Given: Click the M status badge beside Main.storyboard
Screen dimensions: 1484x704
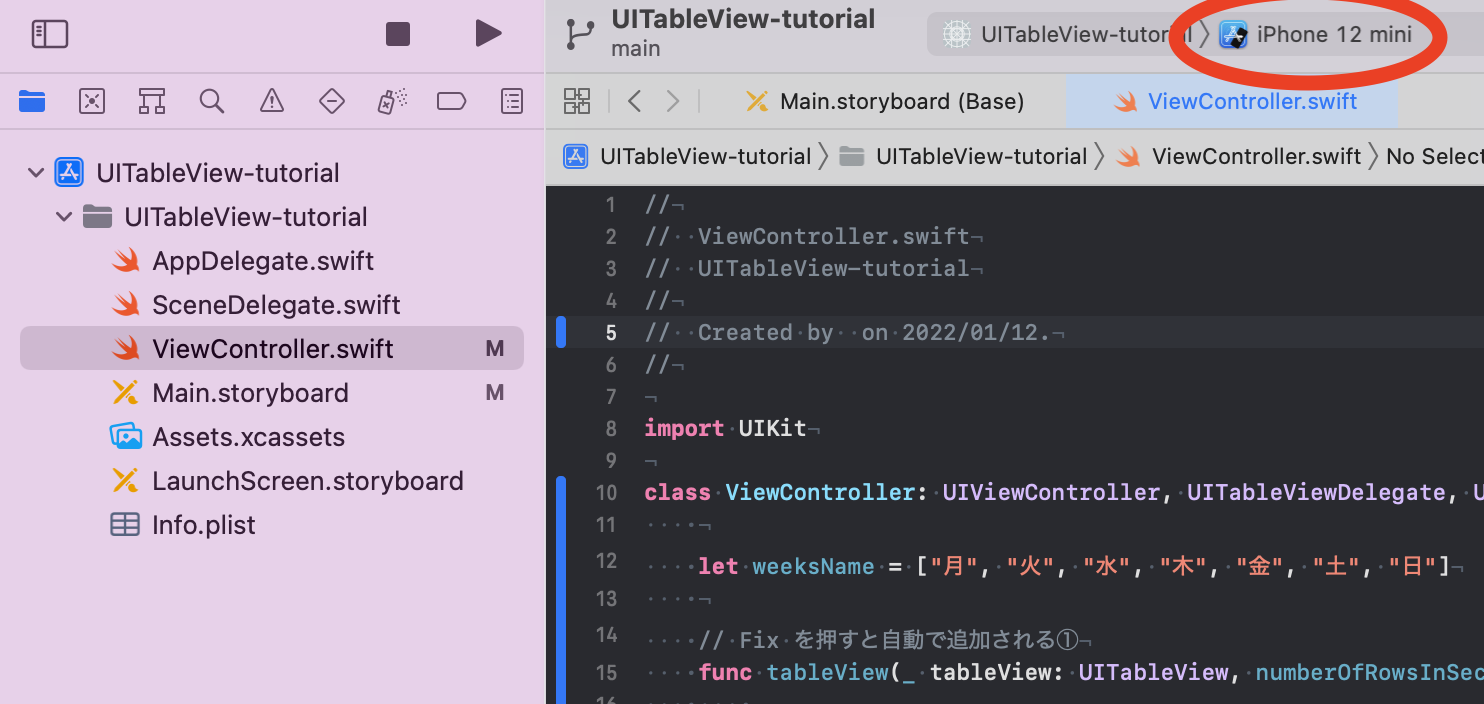Looking at the screenshot, I should (494, 393).
